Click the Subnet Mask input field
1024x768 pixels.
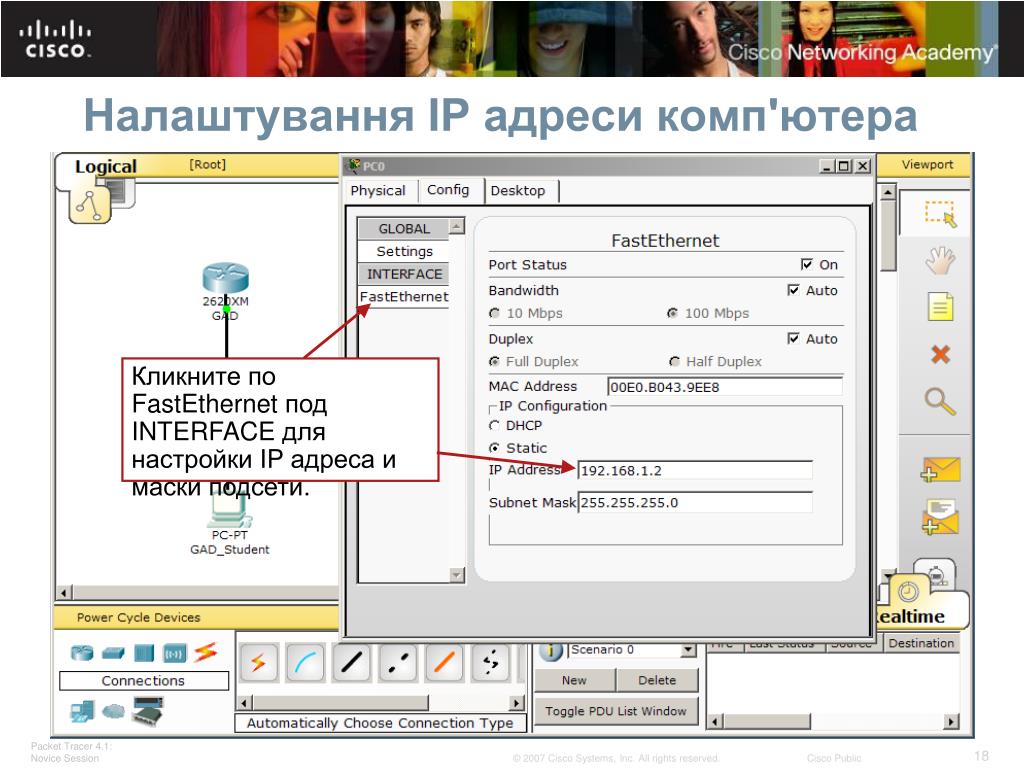[x=696, y=503]
